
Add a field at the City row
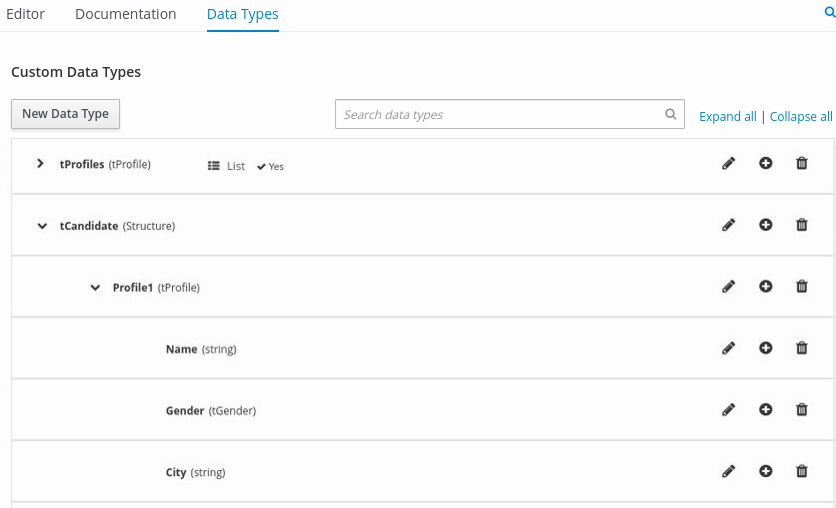click(766, 471)
